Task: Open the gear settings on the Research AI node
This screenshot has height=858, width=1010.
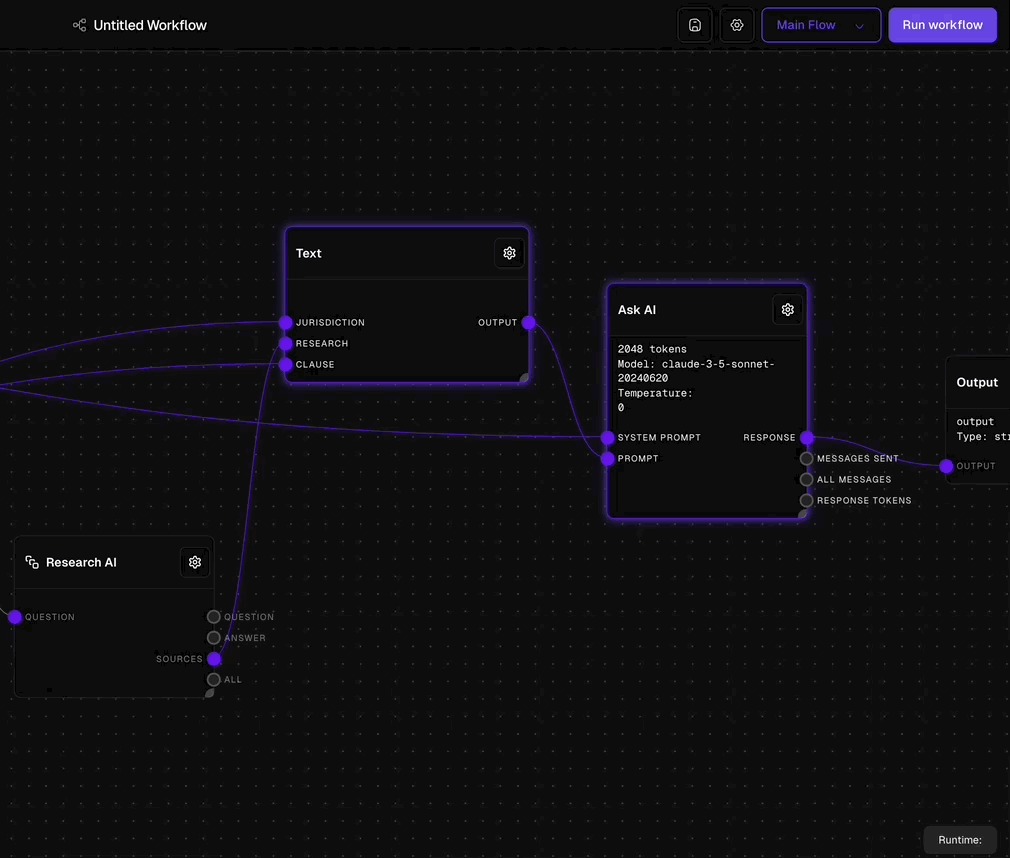Action: click(x=195, y=562)
